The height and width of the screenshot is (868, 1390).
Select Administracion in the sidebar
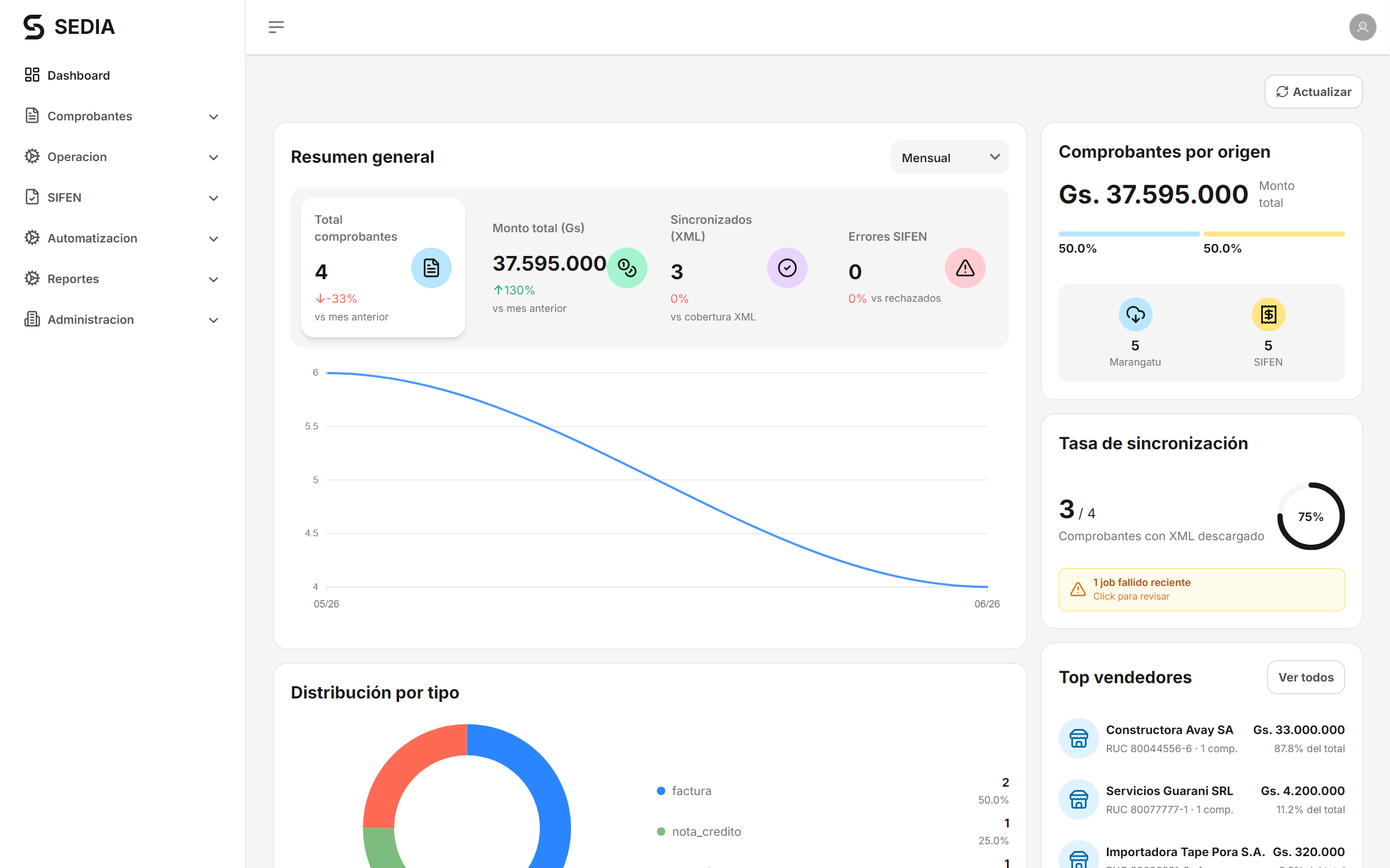point(122,319)
